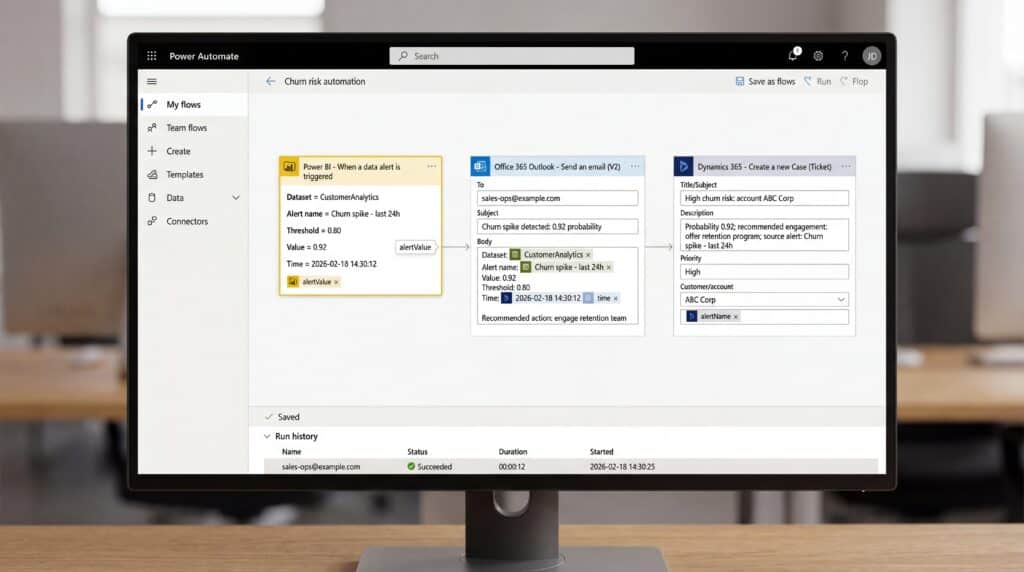Click the Save as flows button
The height and width of the screenshot is (572, 1024).
pyautogui.click(x=765, y=82)
